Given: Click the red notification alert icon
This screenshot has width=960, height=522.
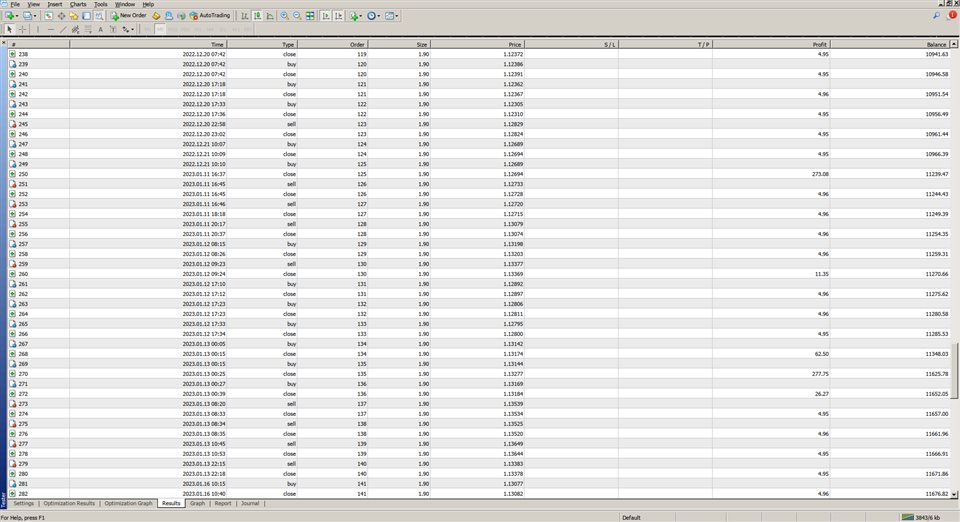Looking at the screenshot, I should (953, 16).
